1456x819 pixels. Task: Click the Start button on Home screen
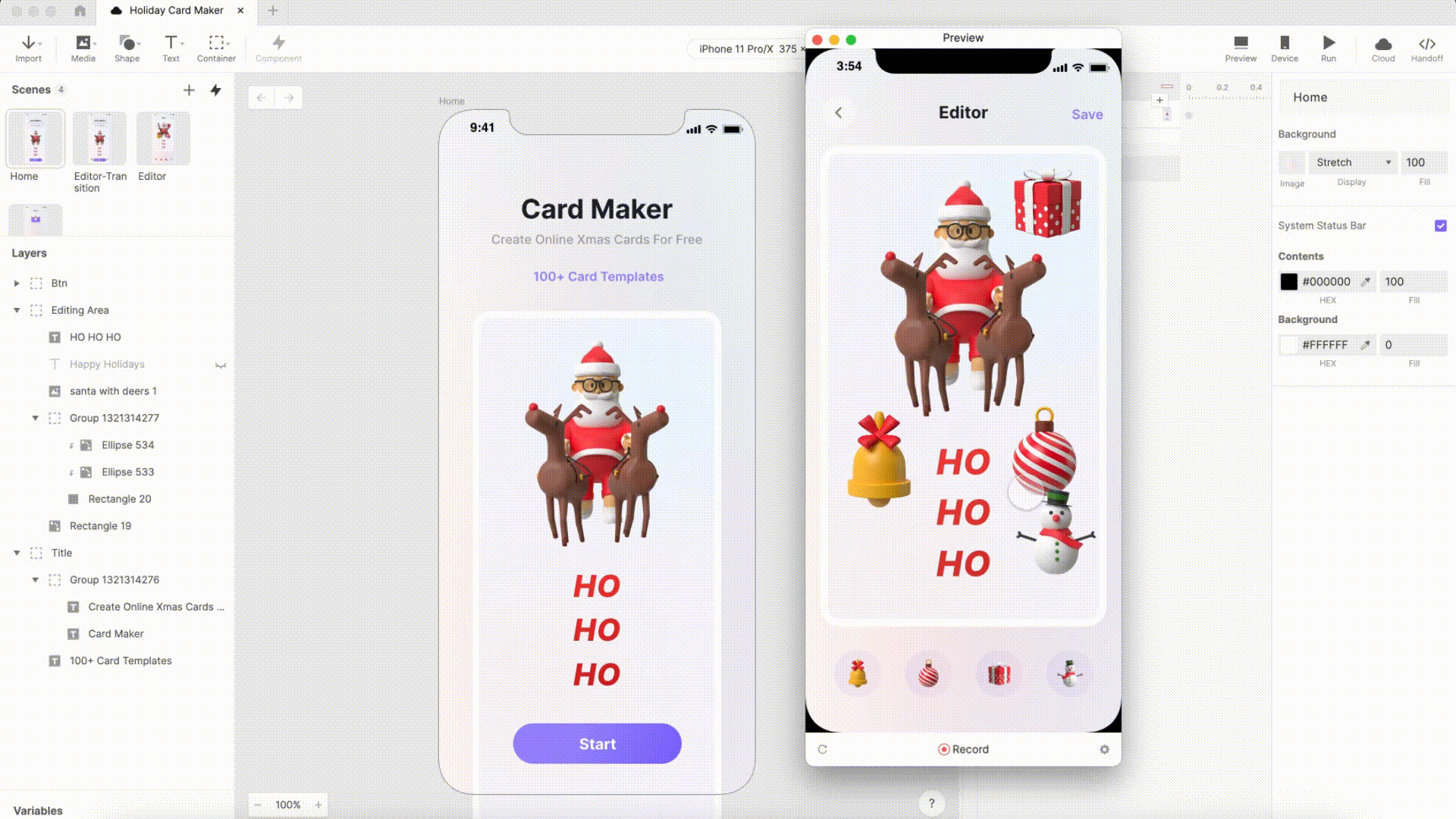pyautogui.click(x=597, y=744)
